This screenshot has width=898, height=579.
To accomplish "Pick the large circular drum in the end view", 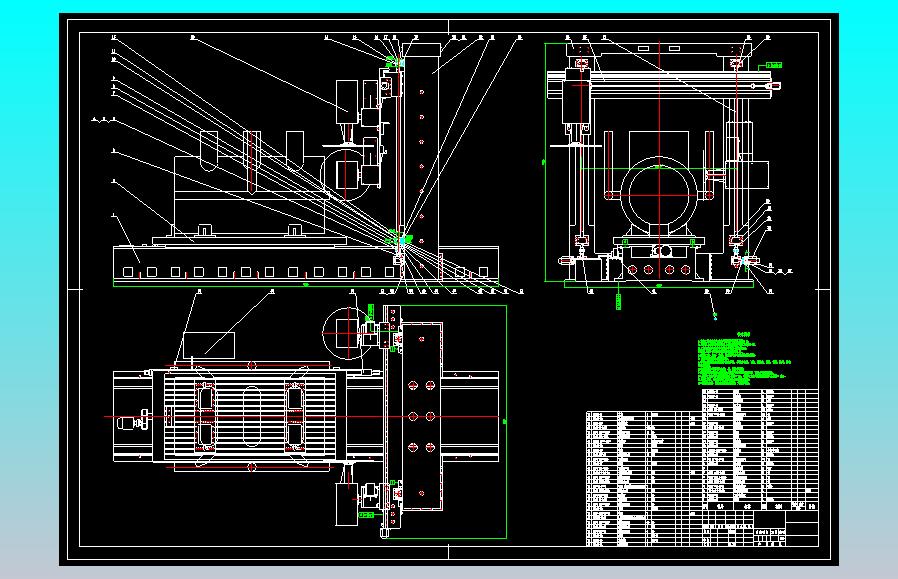I will [x=659, y=195].
